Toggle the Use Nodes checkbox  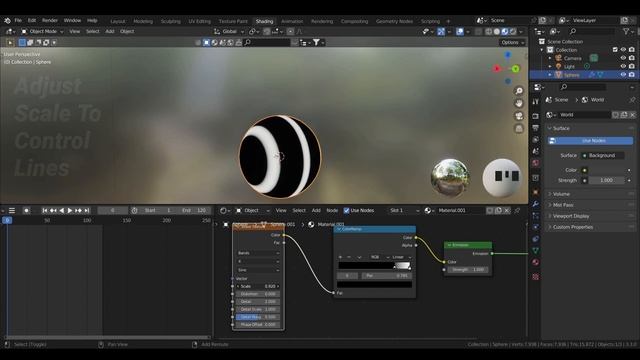coord(346,211)
